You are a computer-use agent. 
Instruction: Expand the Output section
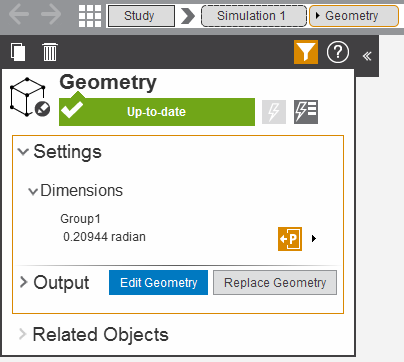(23, 282)
